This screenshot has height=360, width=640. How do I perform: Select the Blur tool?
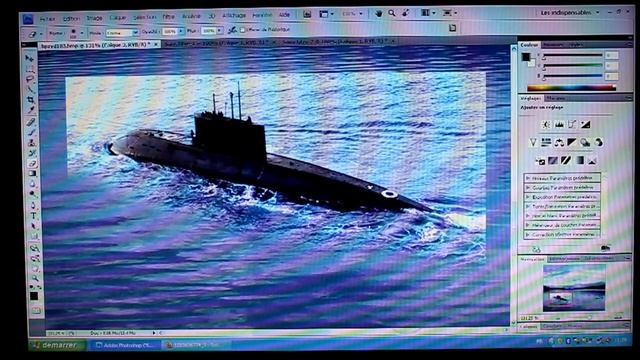33,184
